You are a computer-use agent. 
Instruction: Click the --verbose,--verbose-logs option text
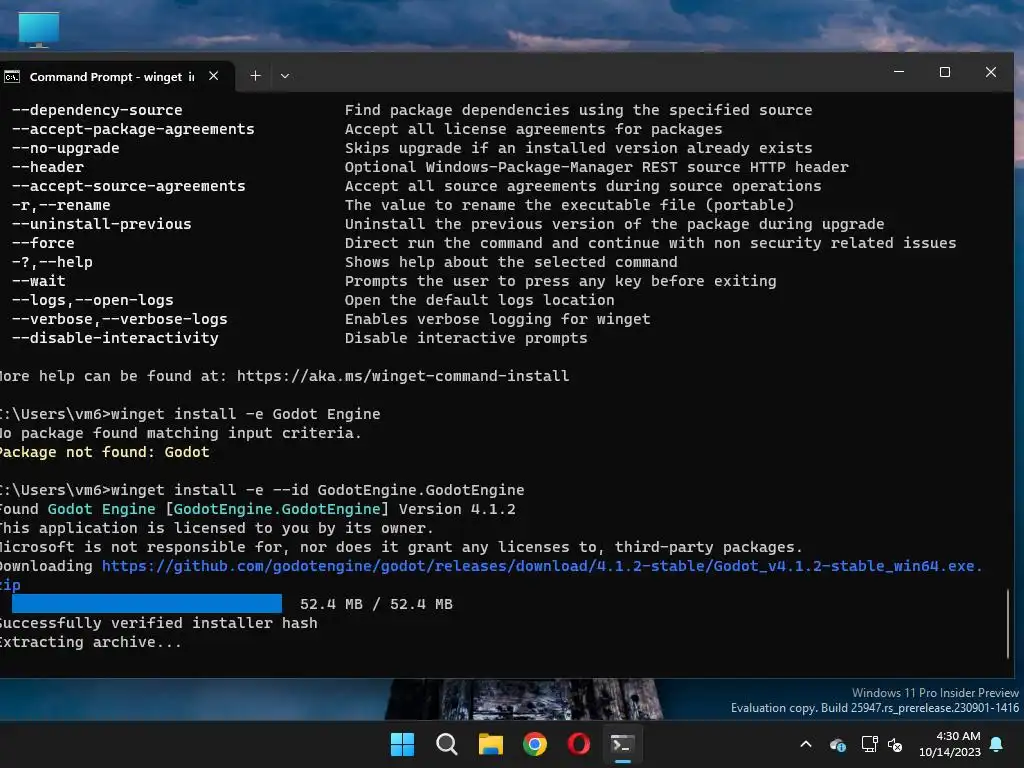pyautogui.click(x=120, y=319)
